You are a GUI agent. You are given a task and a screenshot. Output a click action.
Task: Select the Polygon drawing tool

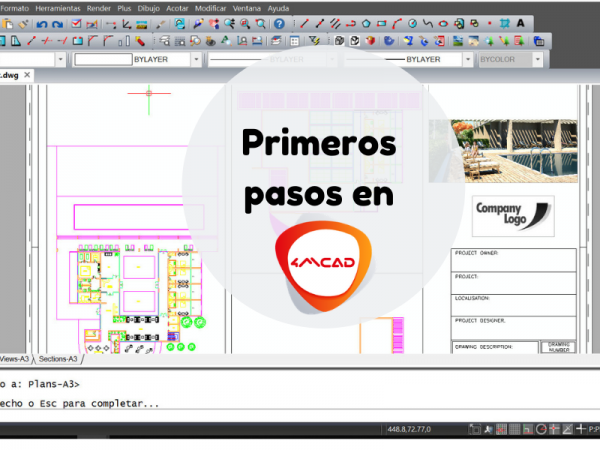tap(366, 24)
